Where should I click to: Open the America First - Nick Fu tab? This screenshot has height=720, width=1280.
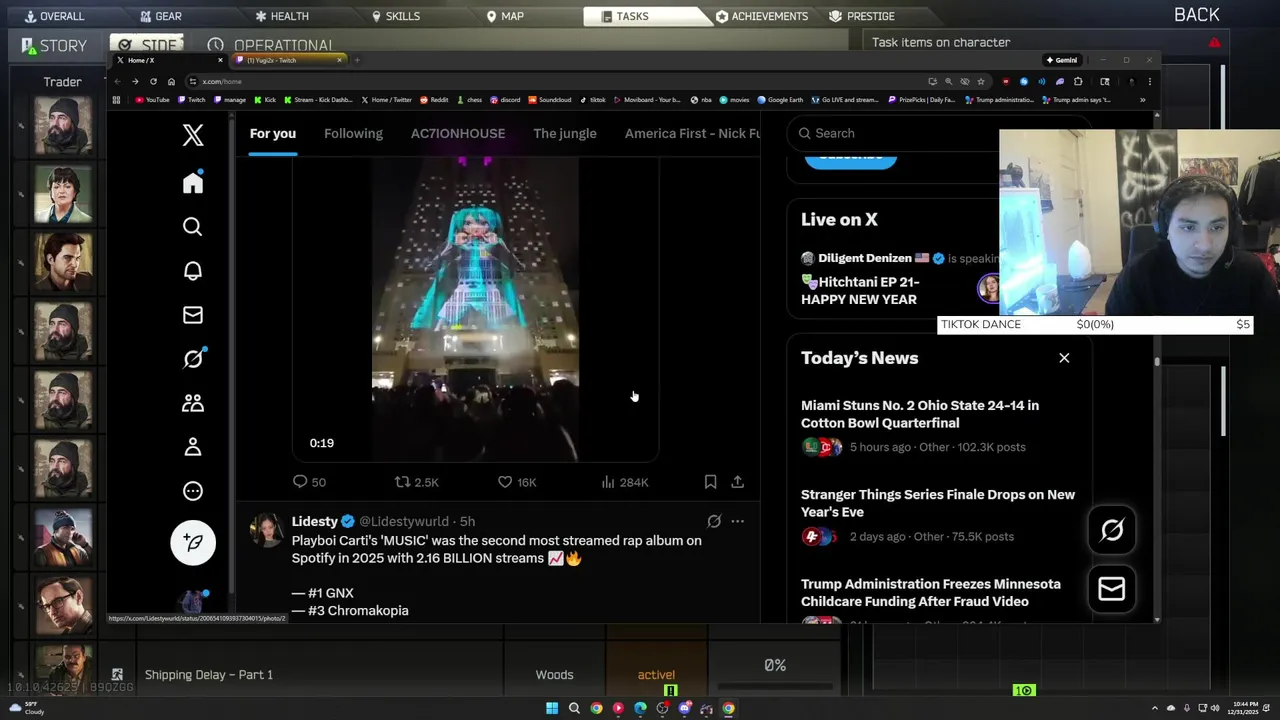(x=692, y=133)
